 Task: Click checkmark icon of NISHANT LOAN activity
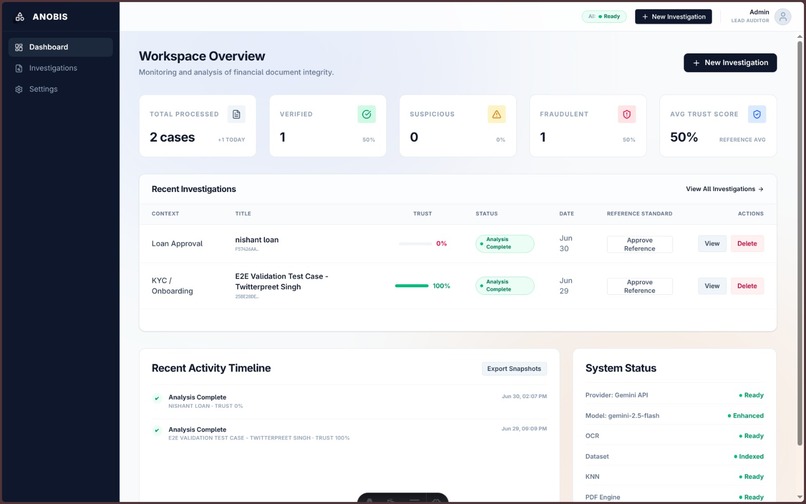click(157, 398)
